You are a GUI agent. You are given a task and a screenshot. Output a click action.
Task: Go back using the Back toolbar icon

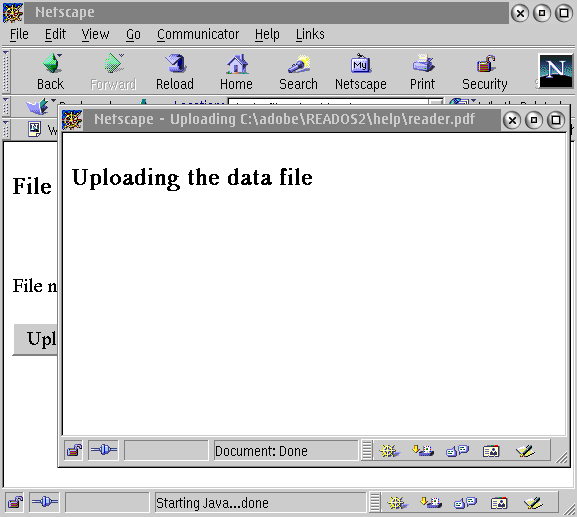click(50, 72)
